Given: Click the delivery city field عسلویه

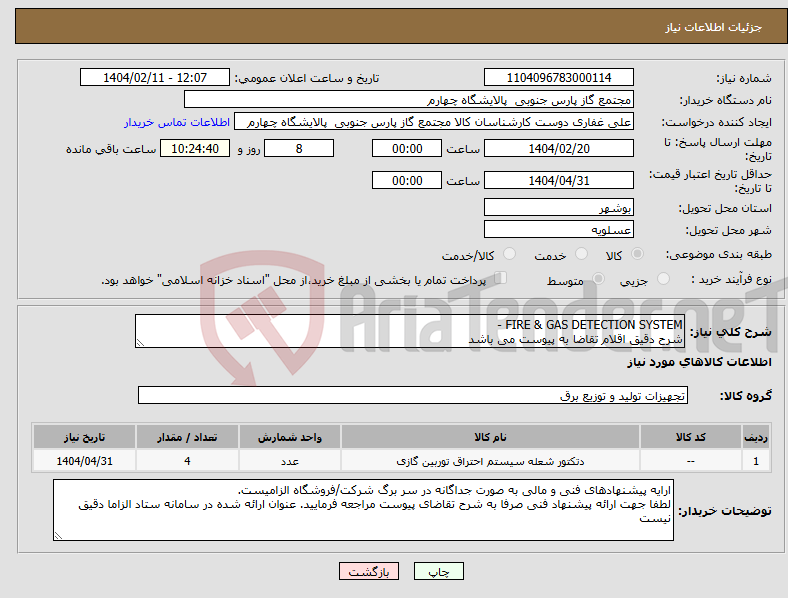Looking at the screenshot, I should pyautogui.click(x=558, y=229).
